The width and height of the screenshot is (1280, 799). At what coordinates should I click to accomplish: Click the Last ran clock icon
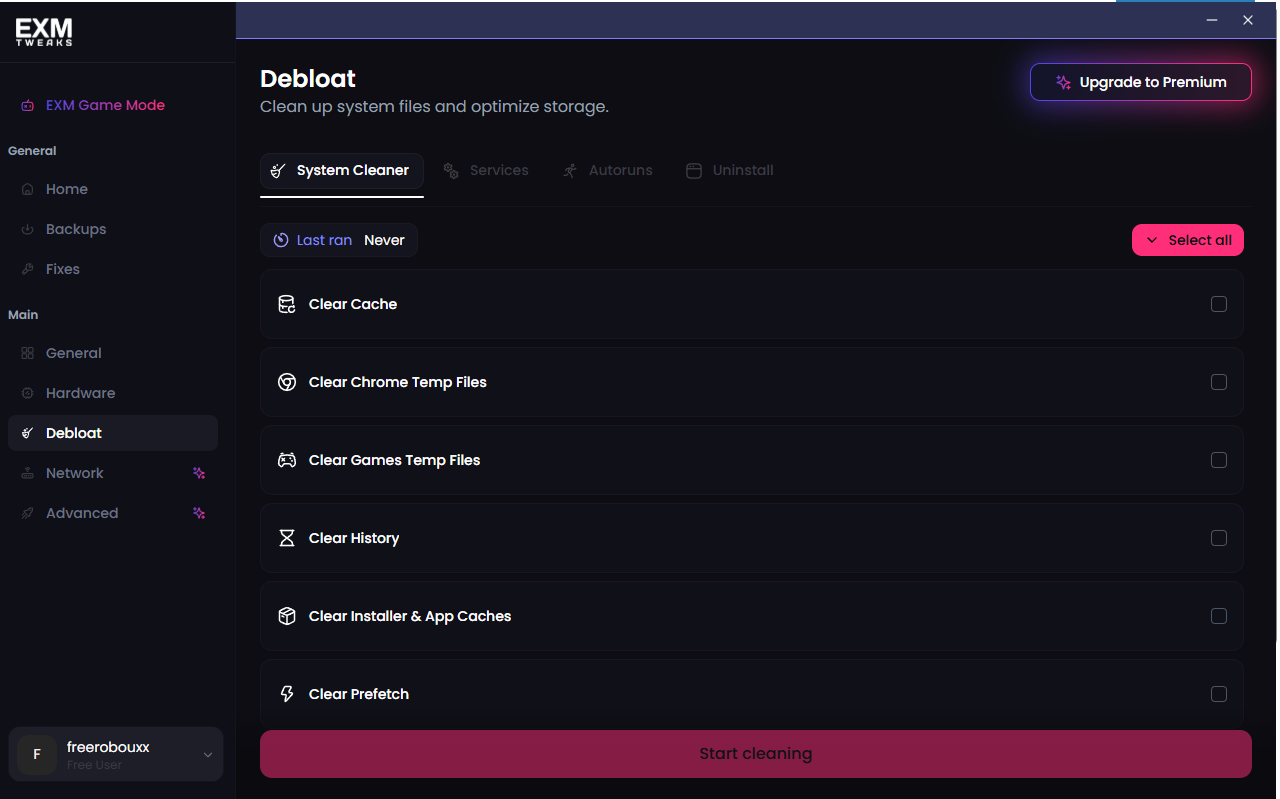pos(281,240)
